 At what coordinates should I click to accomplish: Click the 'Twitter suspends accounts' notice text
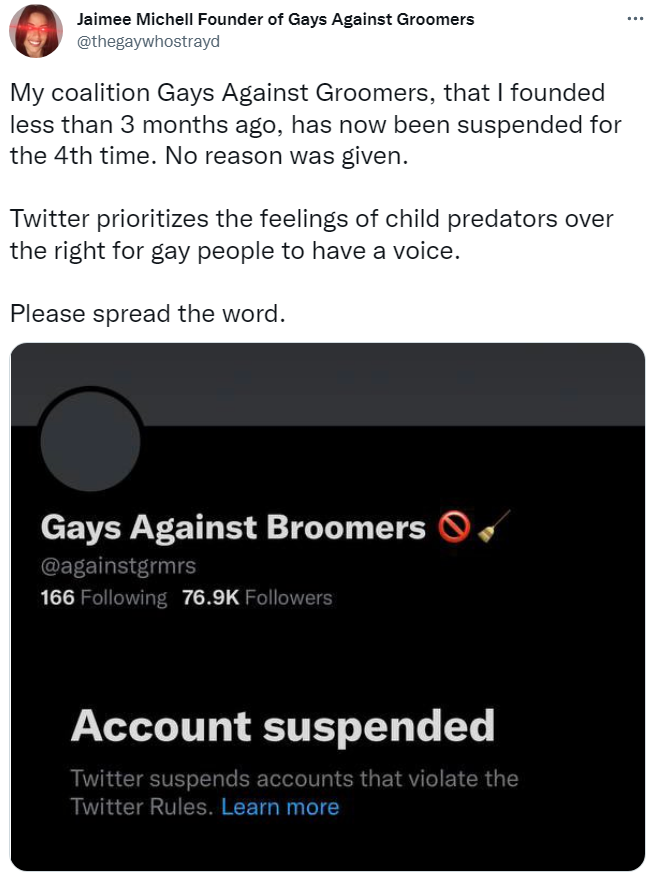pos(294,779)
